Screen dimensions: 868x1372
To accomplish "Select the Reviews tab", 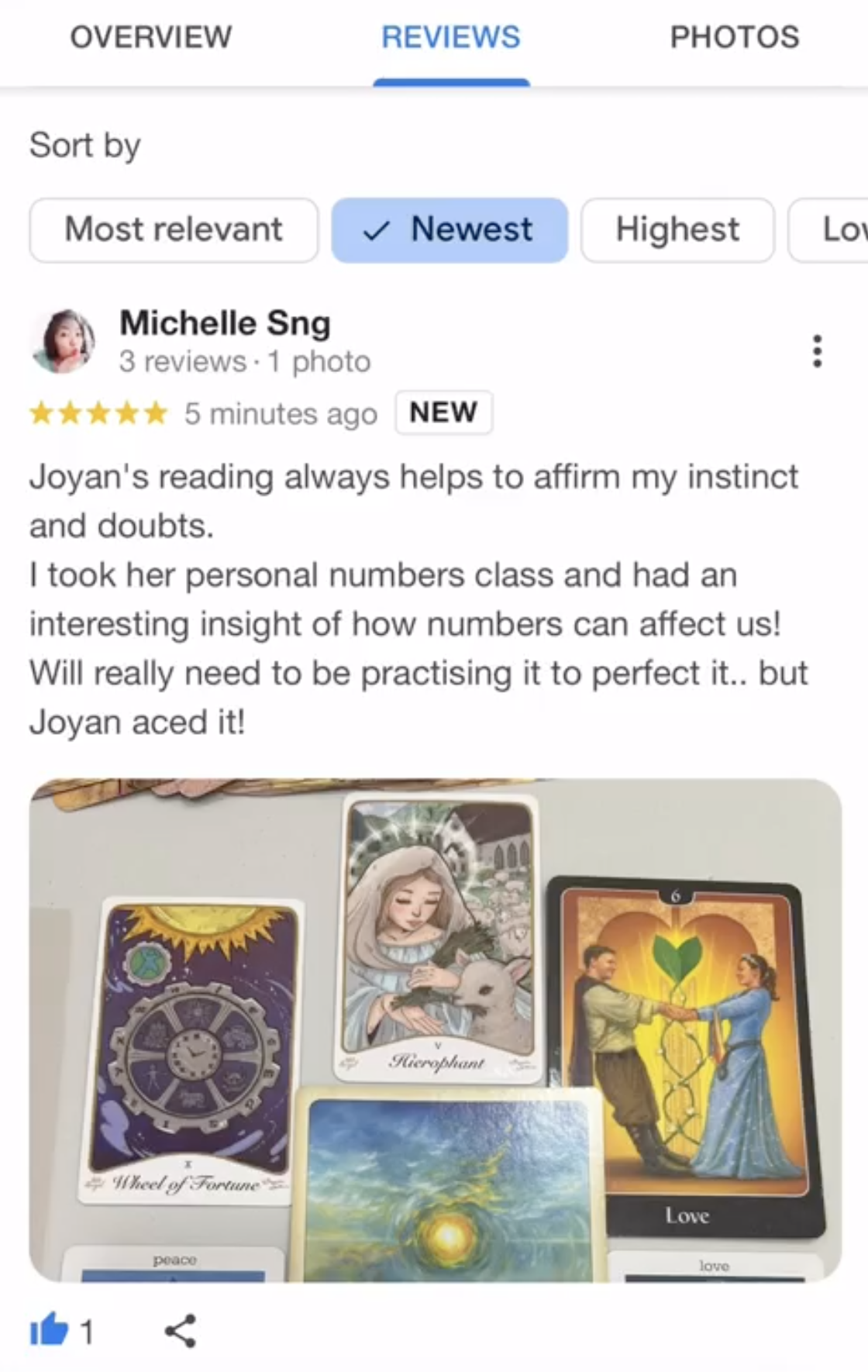I will 451,37.
